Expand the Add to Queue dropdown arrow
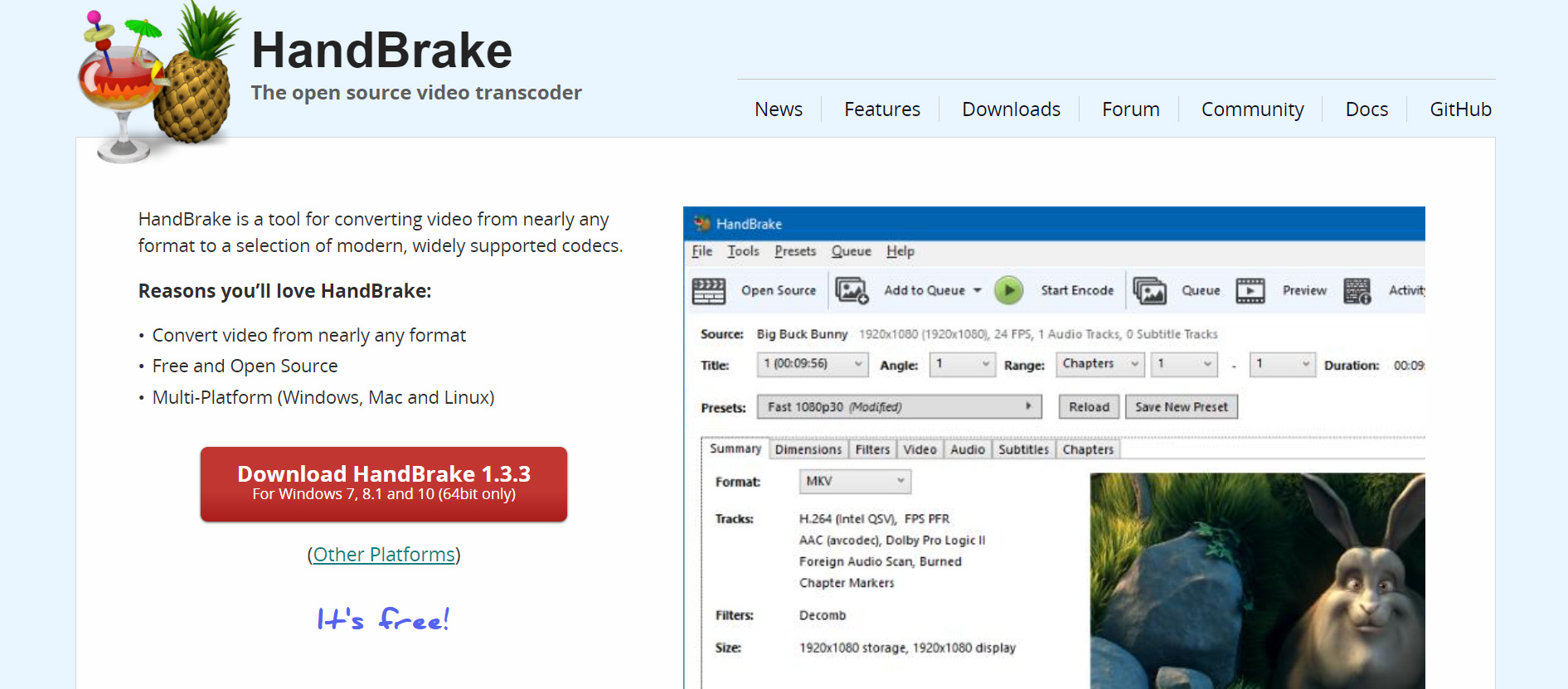Image resolution: width=1568 pixels, height=689 pixels. (978, 290)
